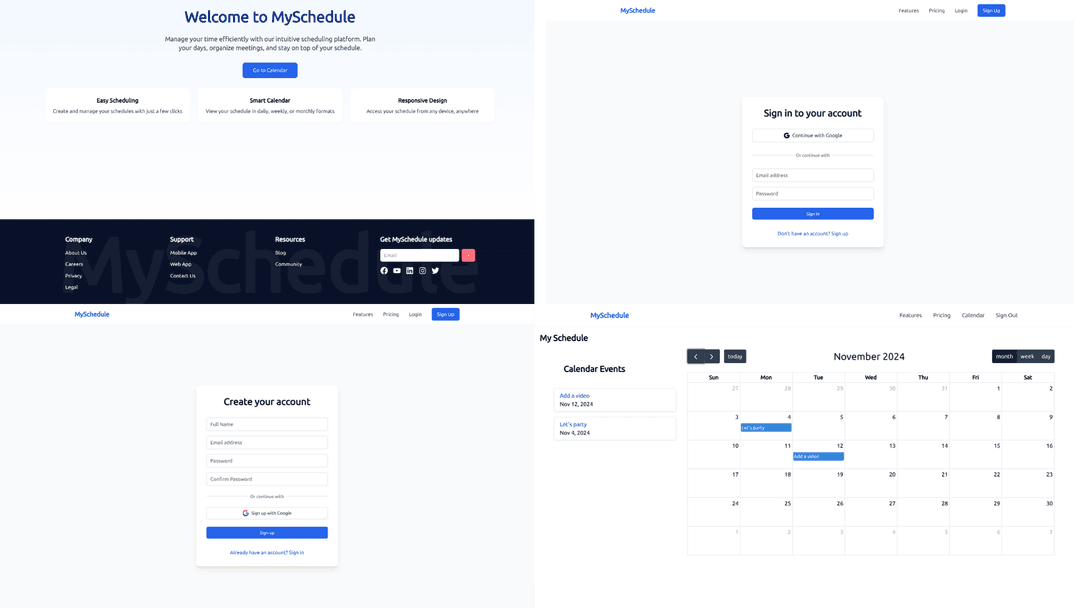Click the pink newsletter subscribe button
The image size is (1080, 608).
click(468, 255)
